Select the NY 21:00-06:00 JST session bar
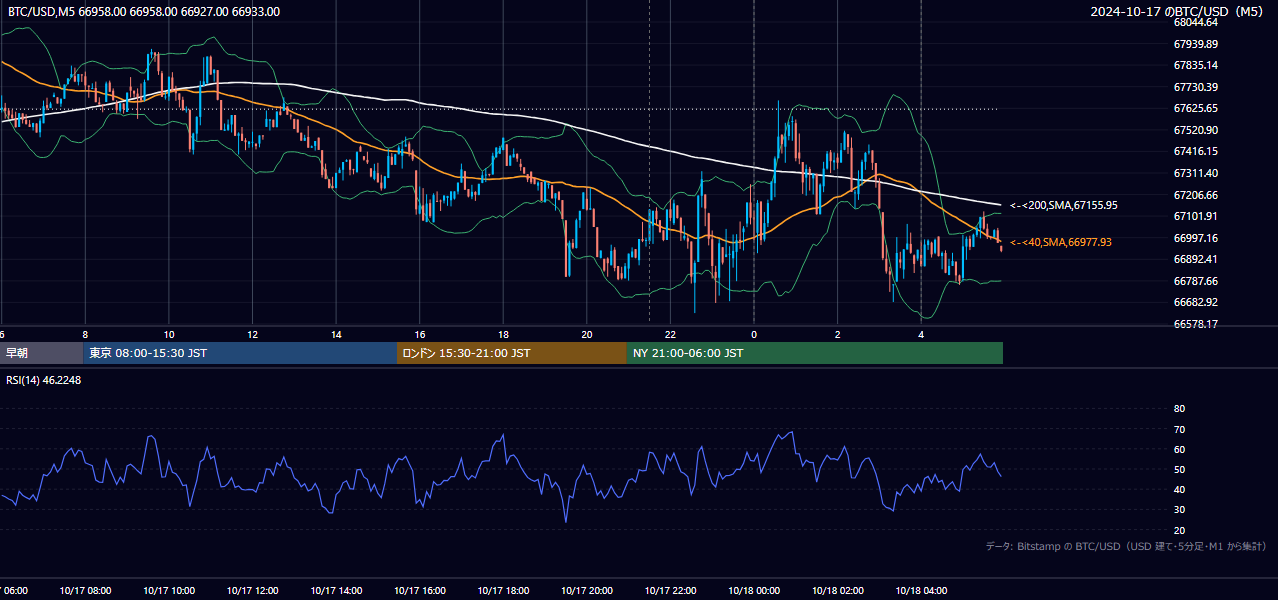Screen dimensions: 1278x600 click(815, 353)
